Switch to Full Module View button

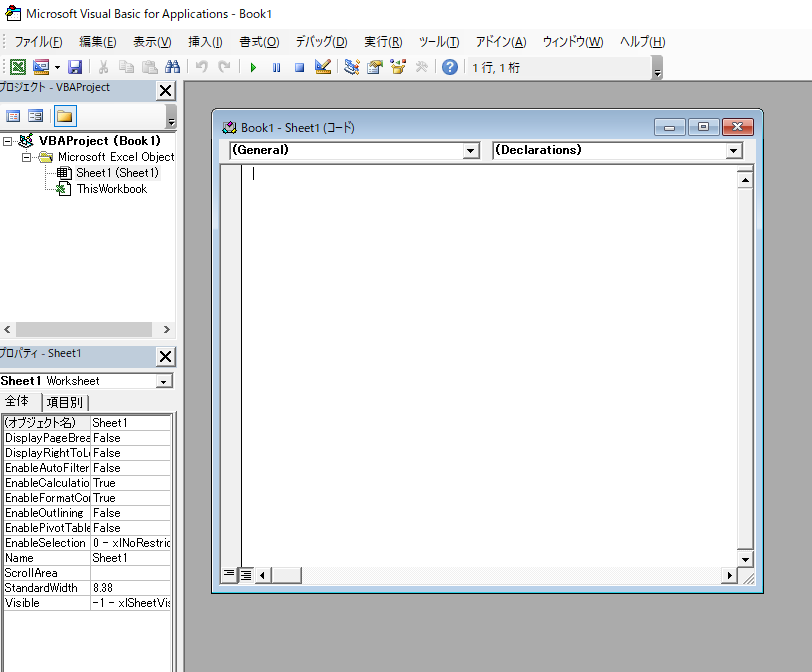pyautogui.click(x=245, y=574)
